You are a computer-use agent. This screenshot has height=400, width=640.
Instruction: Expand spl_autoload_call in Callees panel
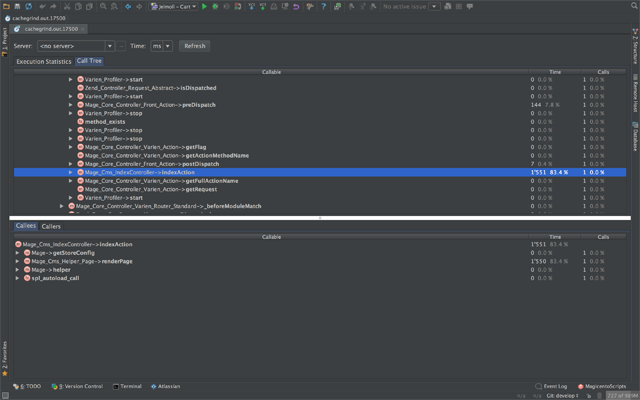pyautogui.click(x=17, y=278)
